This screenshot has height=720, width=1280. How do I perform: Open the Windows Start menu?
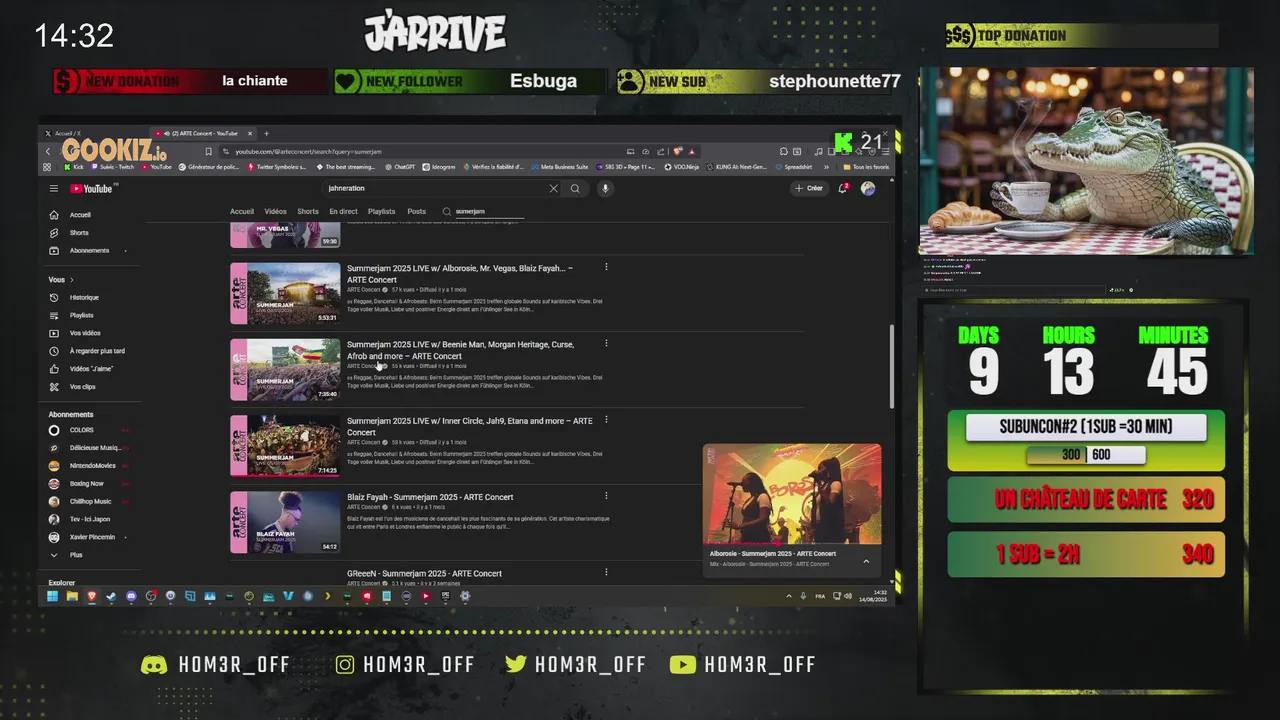tap(52, 596)
